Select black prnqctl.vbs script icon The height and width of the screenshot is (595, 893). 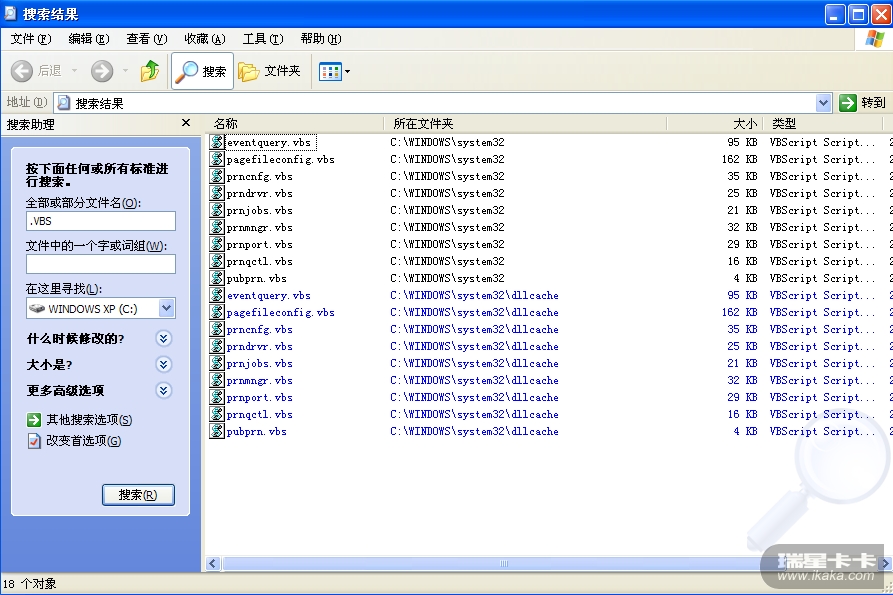[x=216, y=261]
